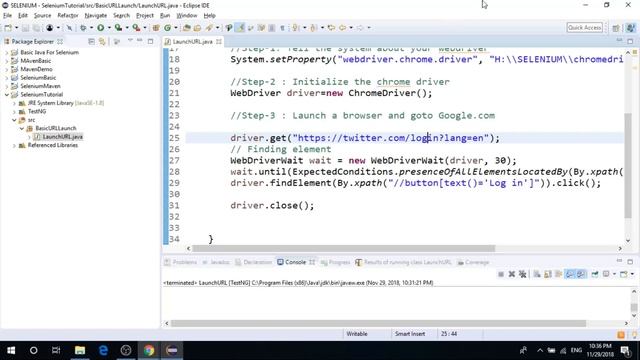640x360 pixels.
Task: Toggle Link with Editor in Package Explorer
Action: click(102, 42)
